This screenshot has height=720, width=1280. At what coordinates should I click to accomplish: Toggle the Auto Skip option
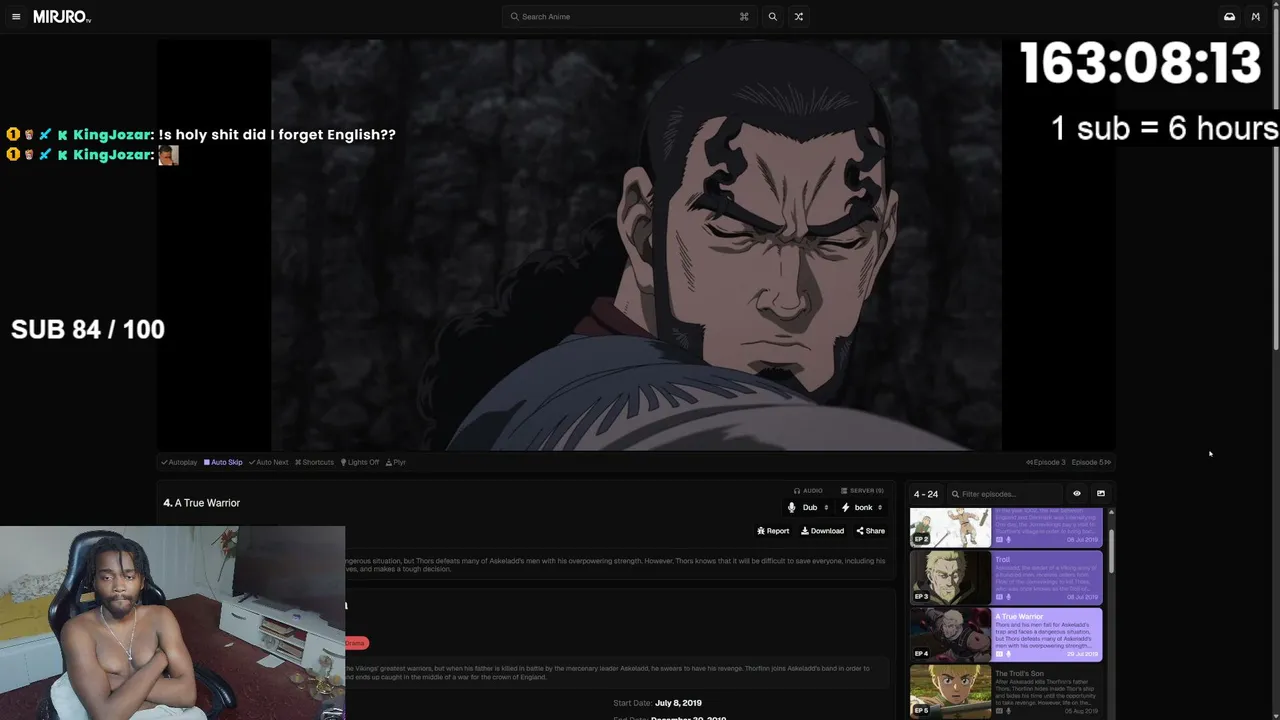[223, 462]
